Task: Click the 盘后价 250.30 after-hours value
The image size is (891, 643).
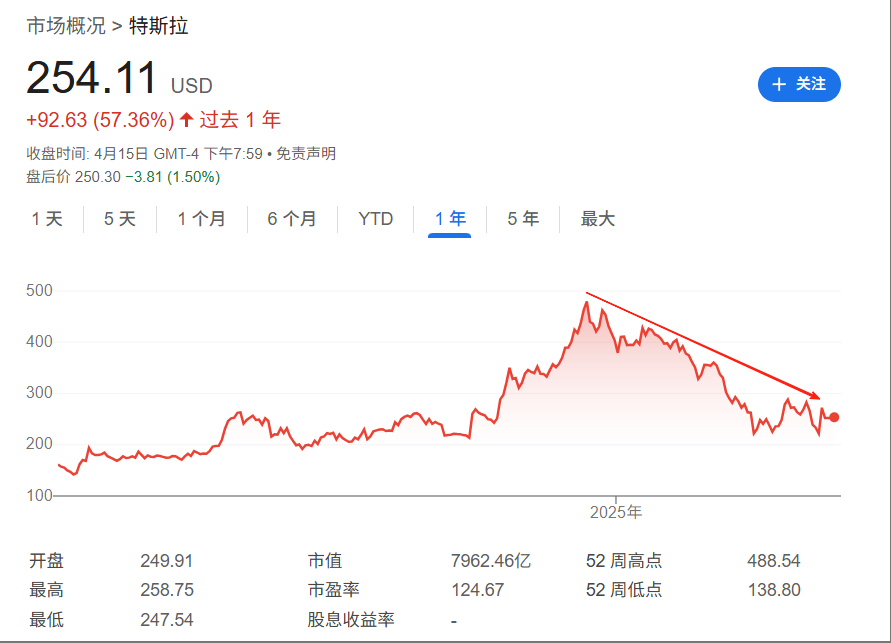Action: (73, 177)
